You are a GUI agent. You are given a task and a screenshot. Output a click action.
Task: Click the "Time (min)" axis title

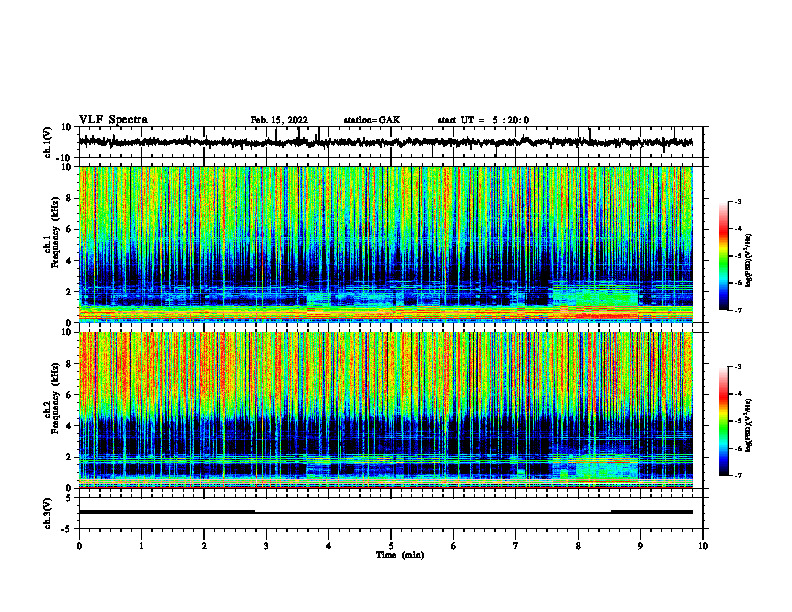[400, 555]
